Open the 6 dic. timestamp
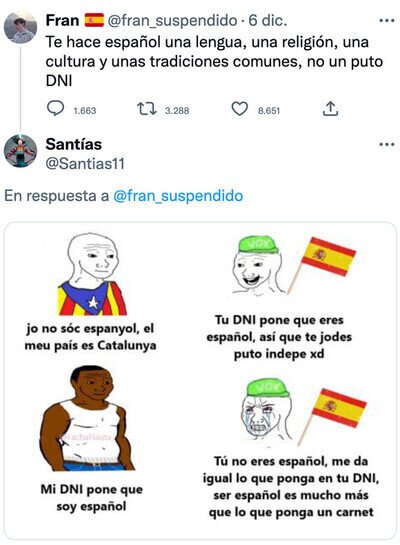400x545 pixels. pos(268,21)
